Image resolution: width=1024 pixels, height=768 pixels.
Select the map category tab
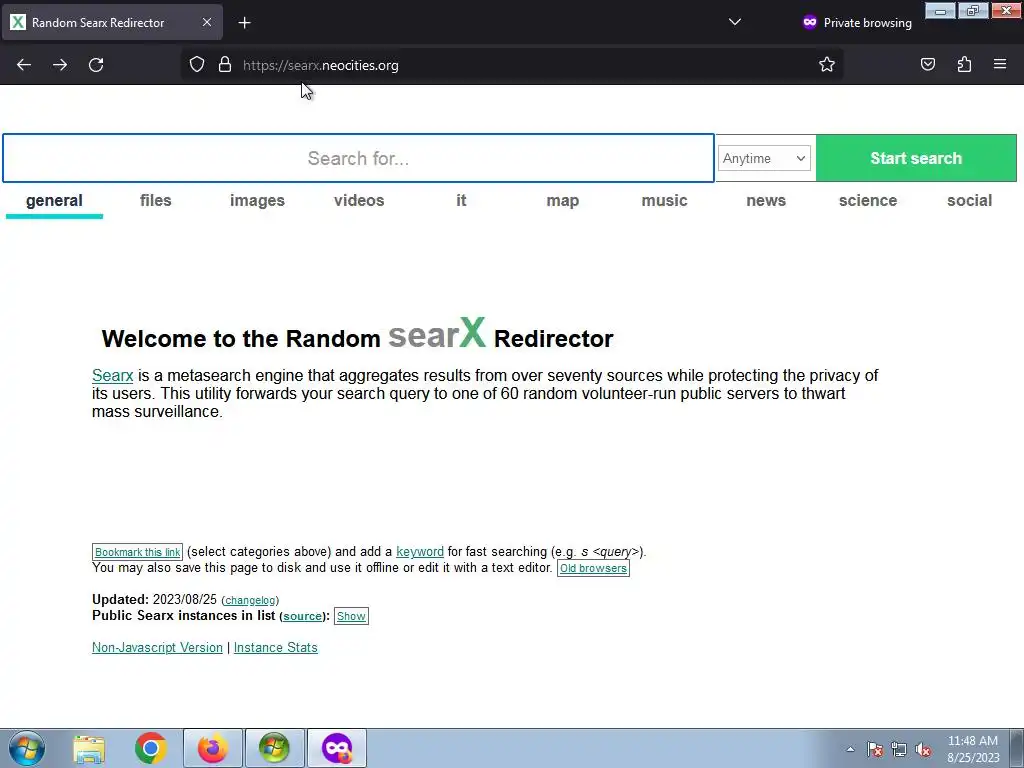click(x=563, y=200)
